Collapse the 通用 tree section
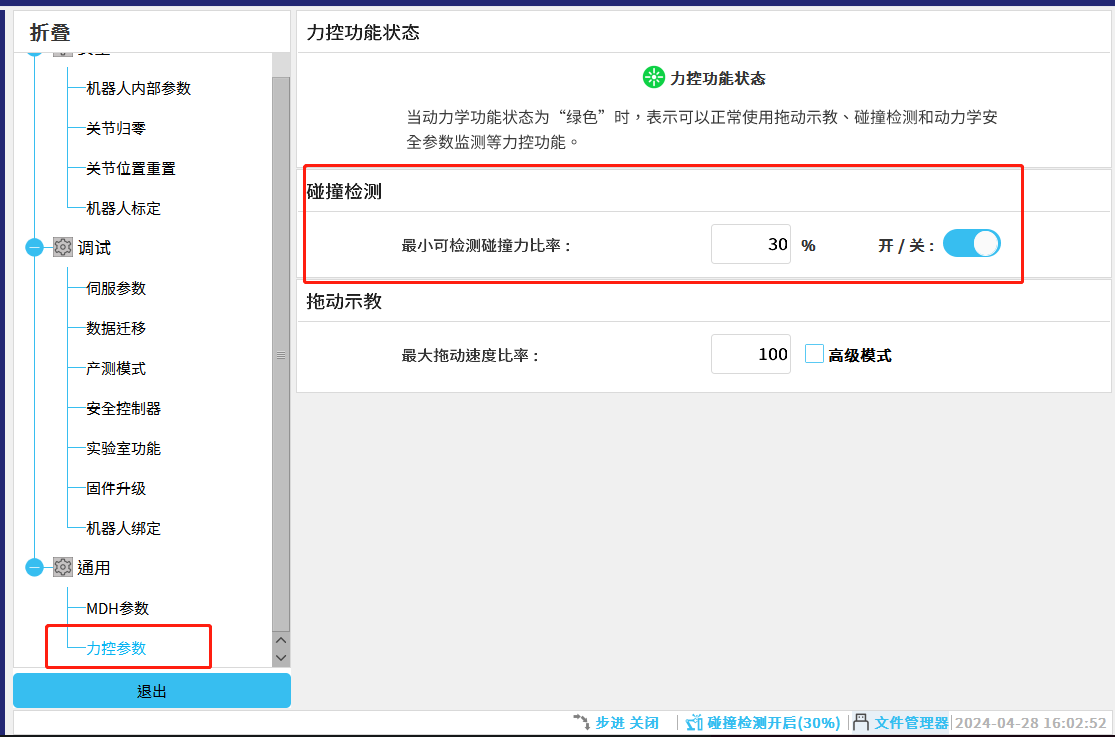 (x=35, y=567)
